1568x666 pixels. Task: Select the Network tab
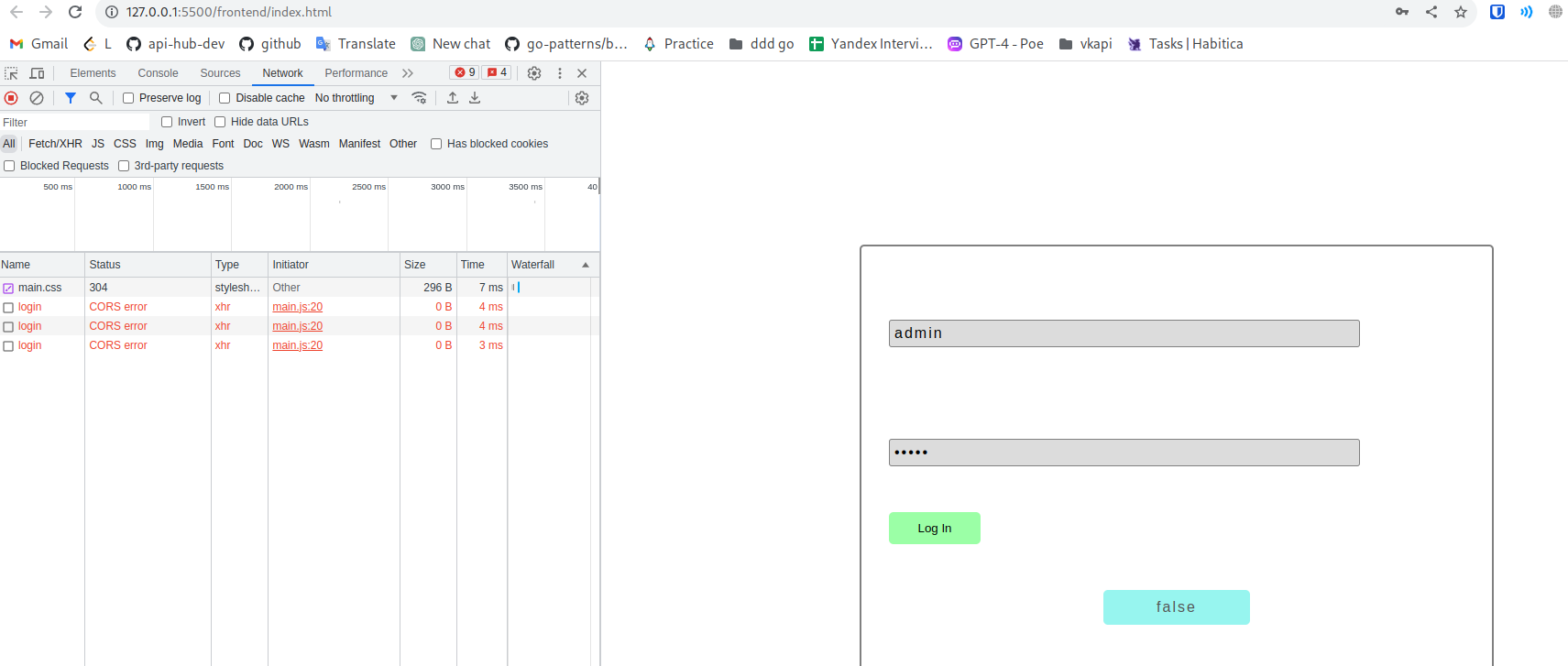point(282,73)
